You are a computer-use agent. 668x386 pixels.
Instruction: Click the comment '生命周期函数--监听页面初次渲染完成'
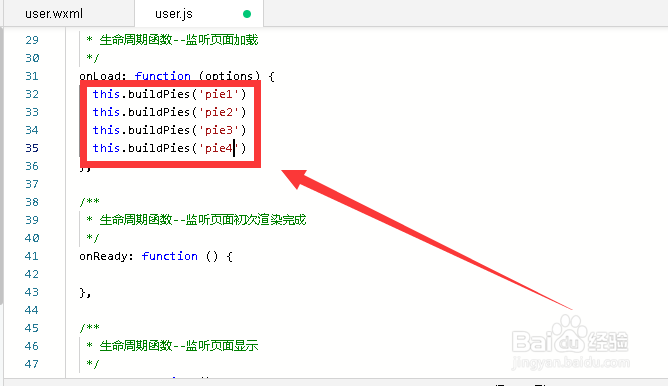(x=203, y=220)
